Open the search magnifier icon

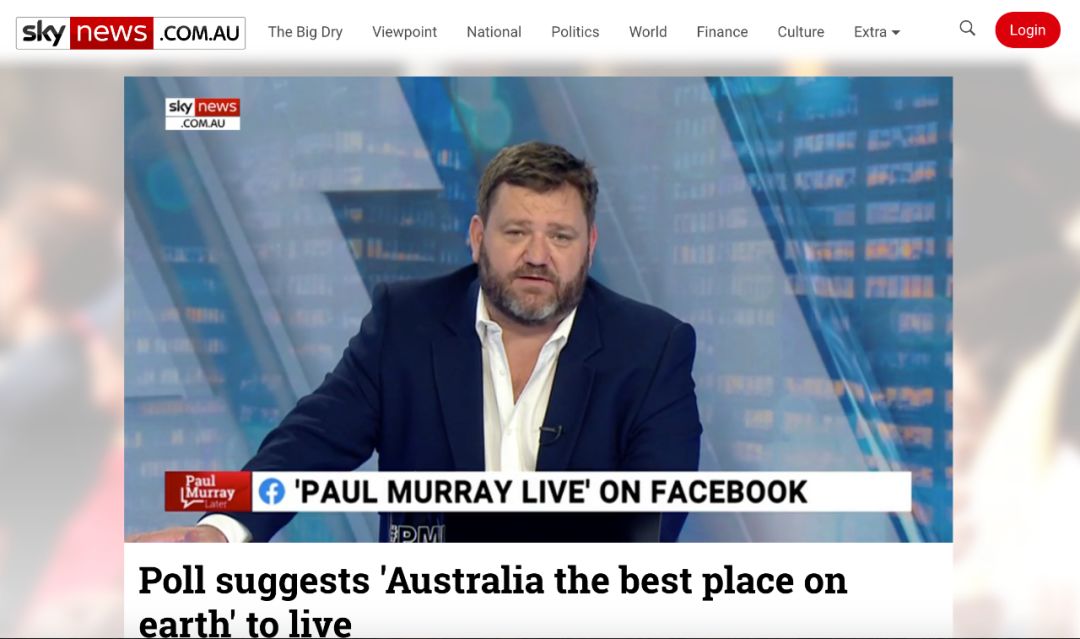[x=967, y=28]
